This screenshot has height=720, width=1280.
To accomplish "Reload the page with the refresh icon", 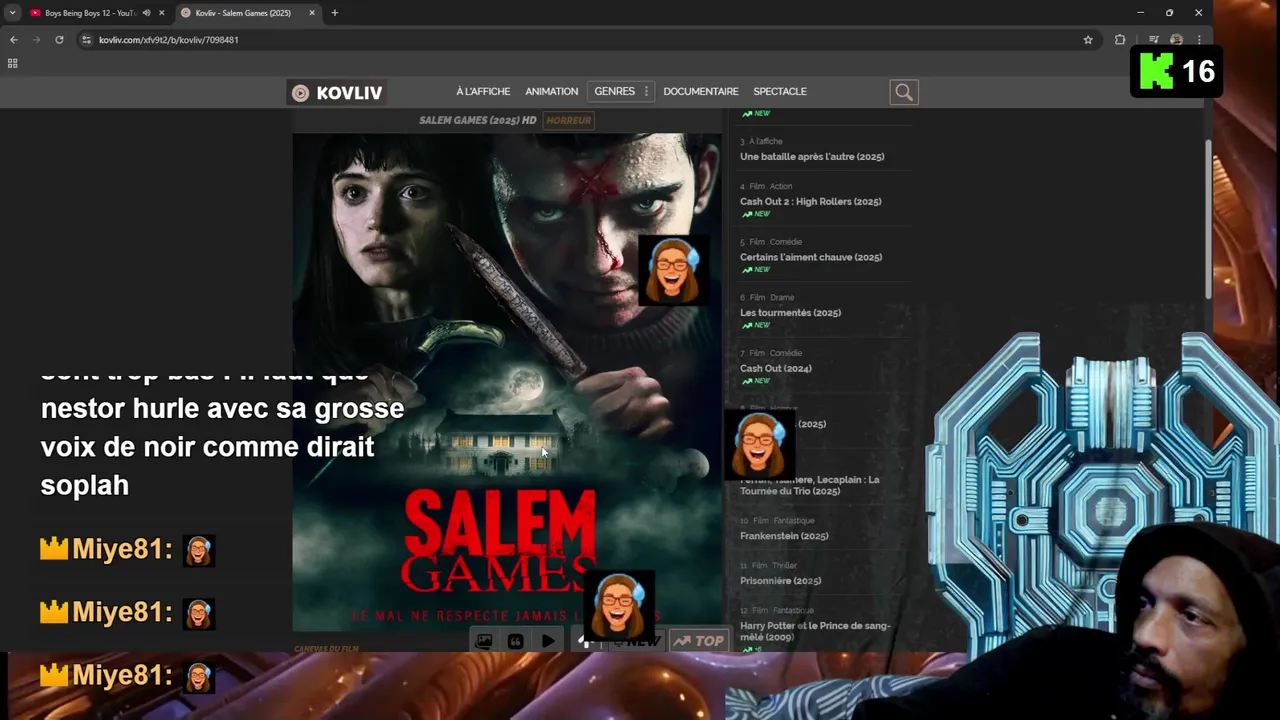I will pyautogui.click(x=59, y=40).
